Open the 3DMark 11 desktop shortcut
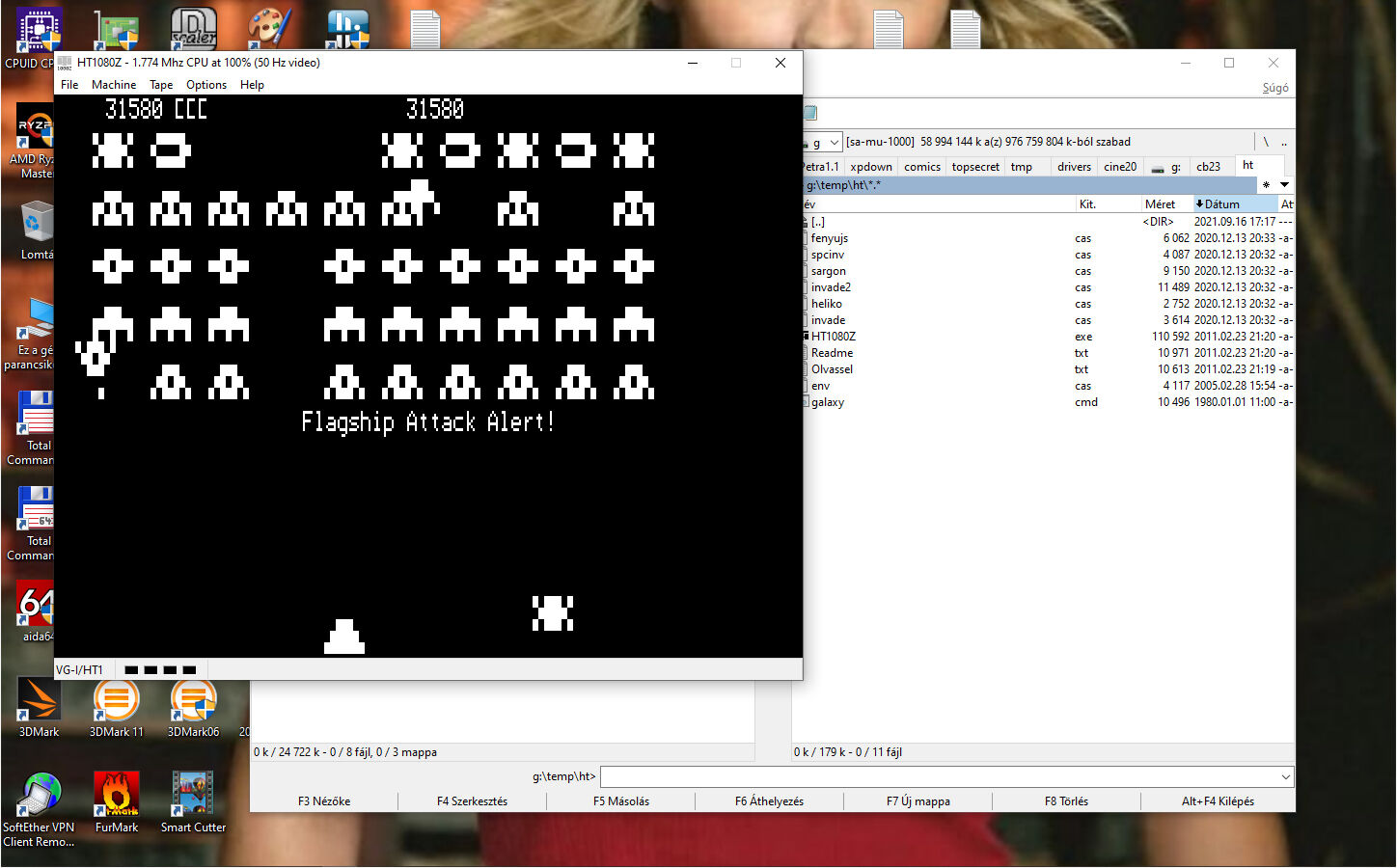Viewport: 1397px width, 868px height. click(x=116, y=709)
